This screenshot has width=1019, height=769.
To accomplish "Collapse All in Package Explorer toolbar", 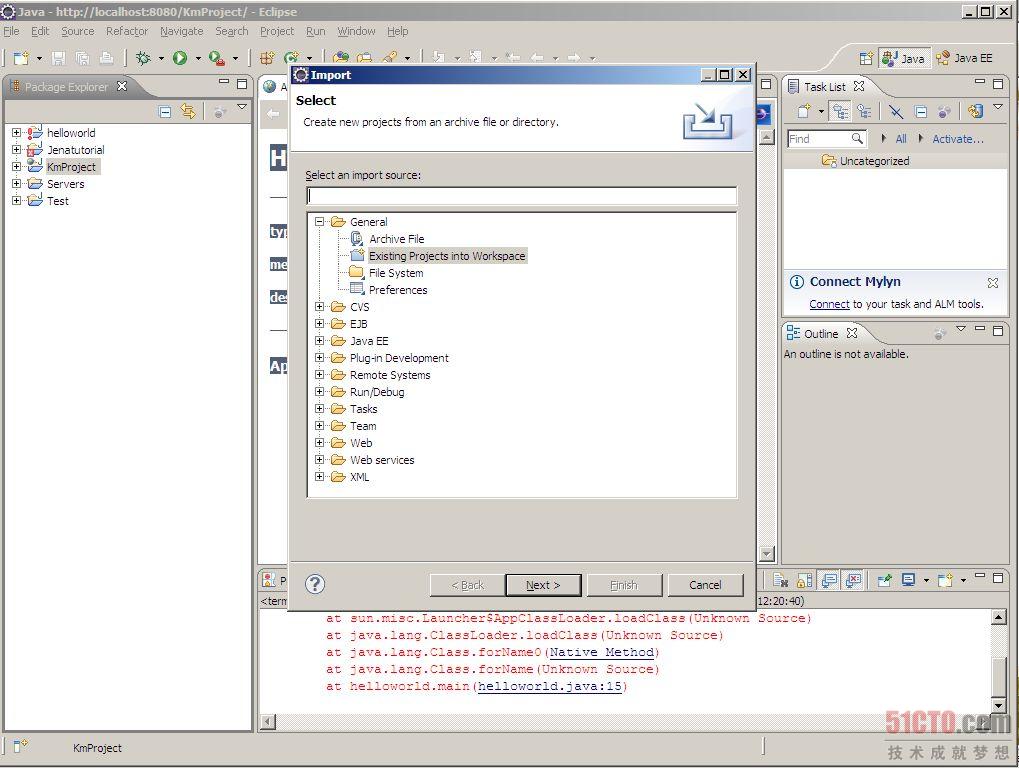I will [165, 112].
